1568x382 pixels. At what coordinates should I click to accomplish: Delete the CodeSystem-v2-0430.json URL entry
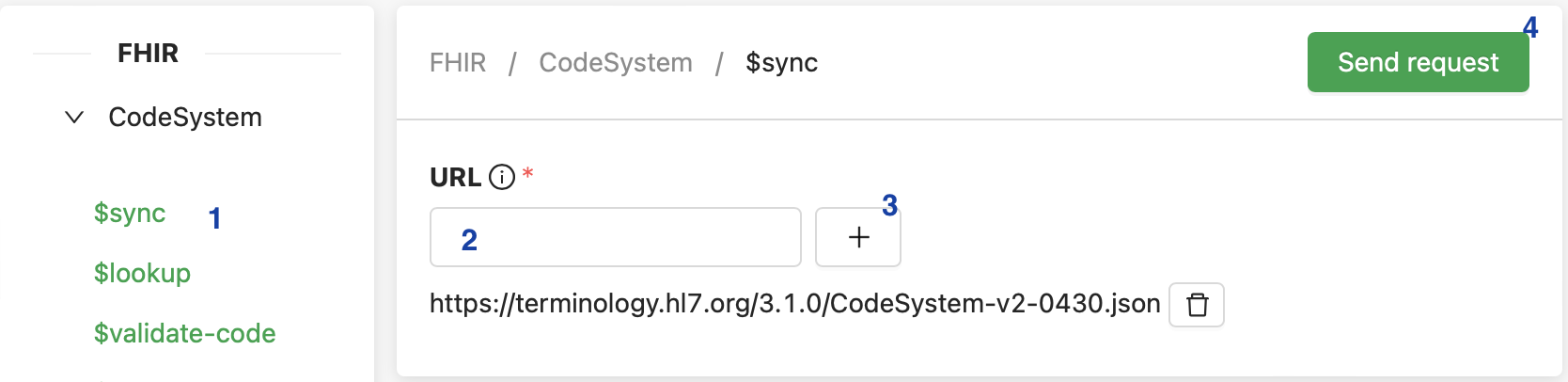[1196, 305]
